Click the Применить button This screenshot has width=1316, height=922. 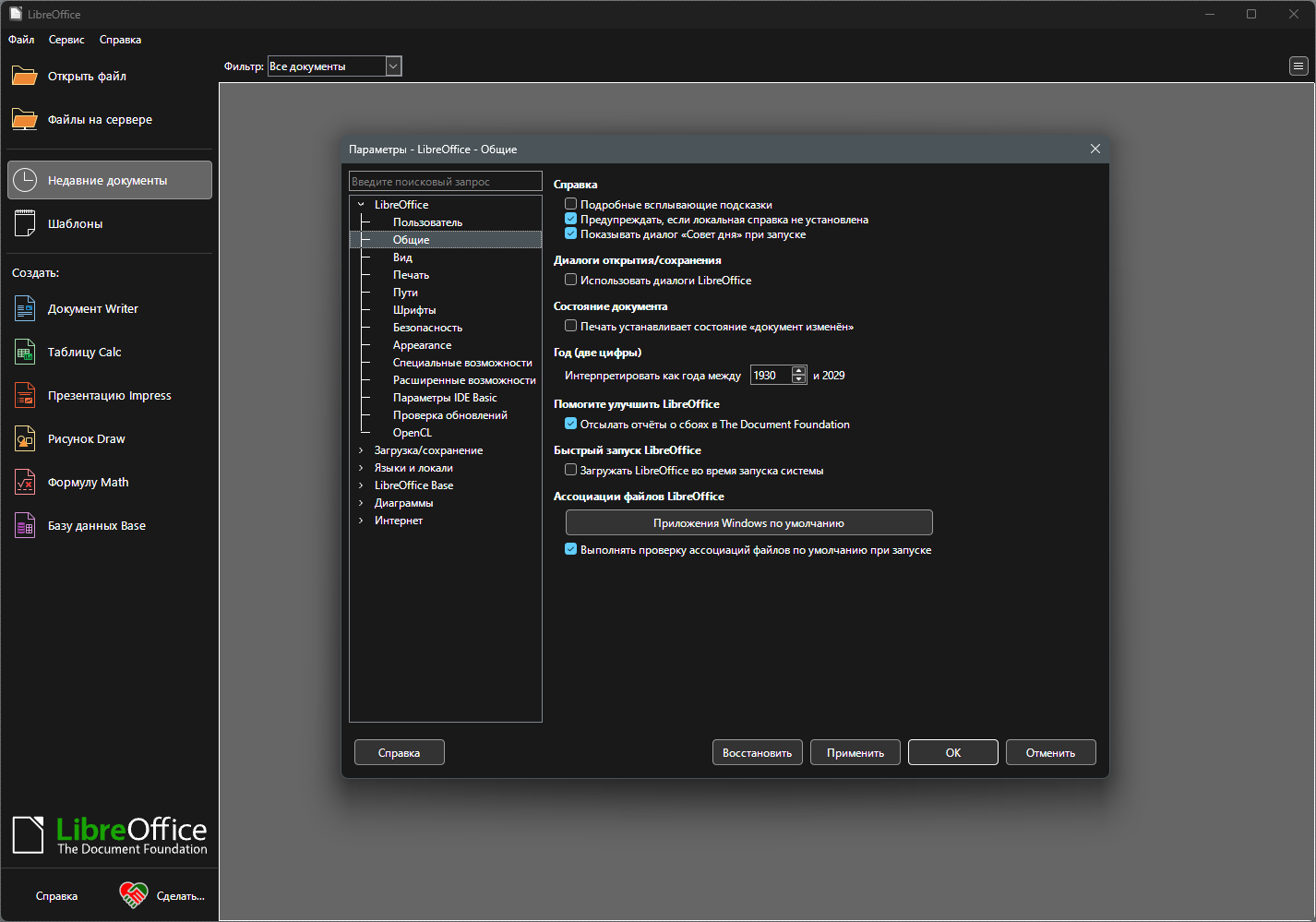[x=855, y=752]
